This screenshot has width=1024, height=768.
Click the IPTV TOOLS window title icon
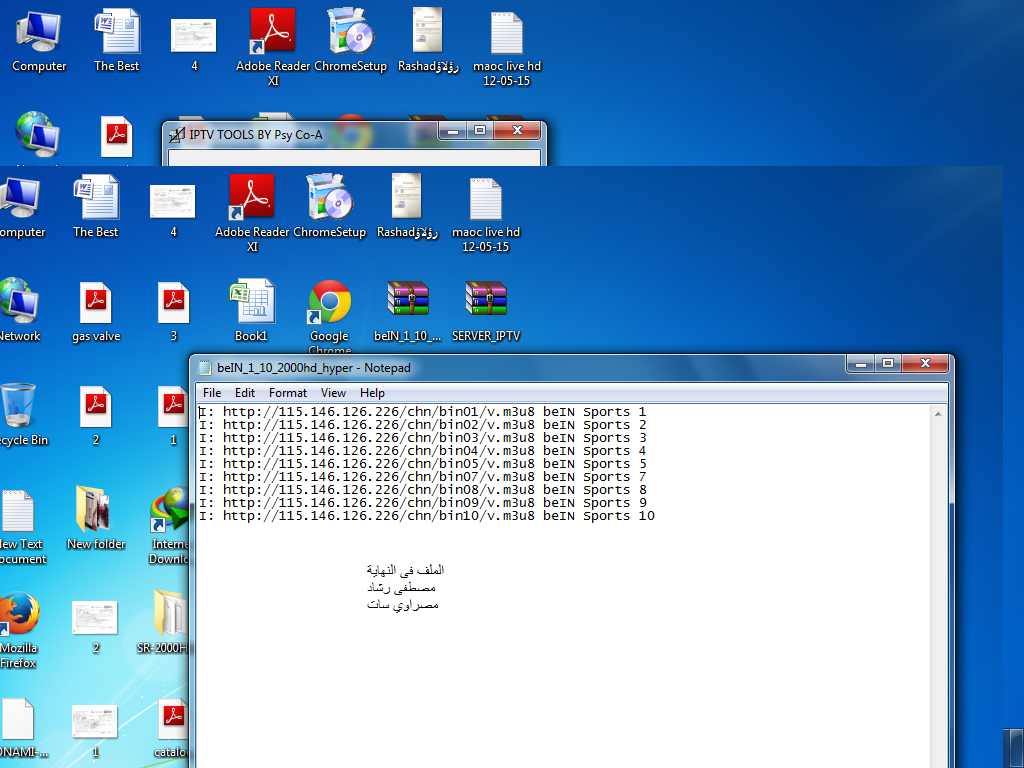(177, 135)
